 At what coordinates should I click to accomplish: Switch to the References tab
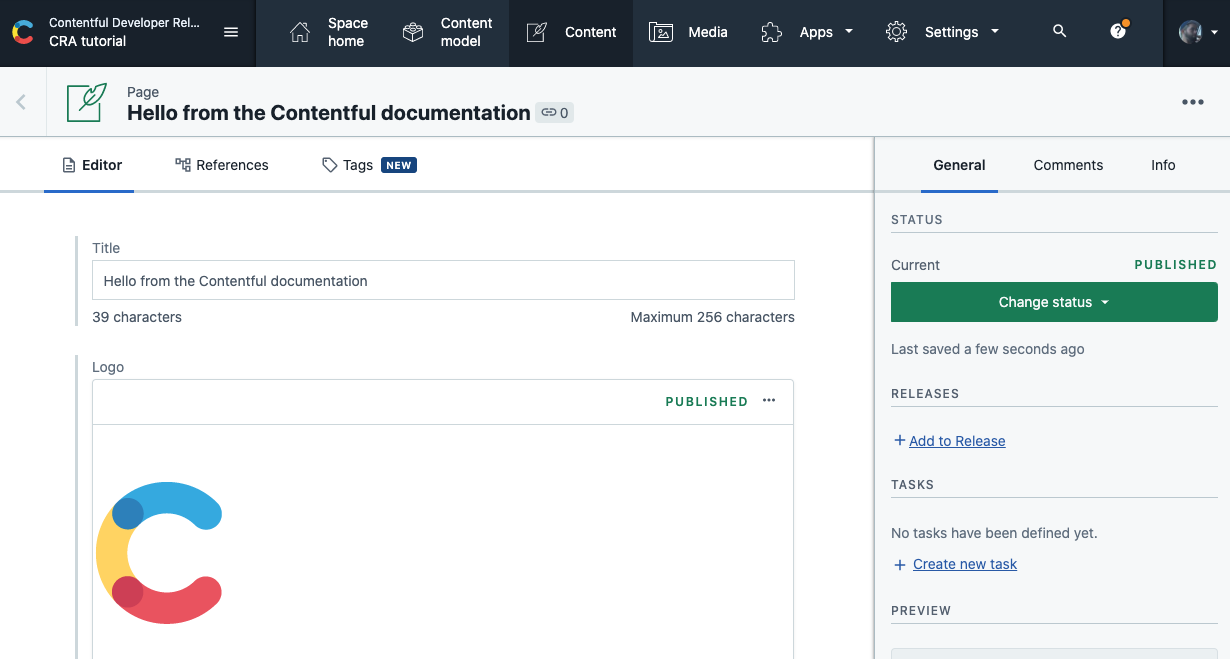(222, 165)
